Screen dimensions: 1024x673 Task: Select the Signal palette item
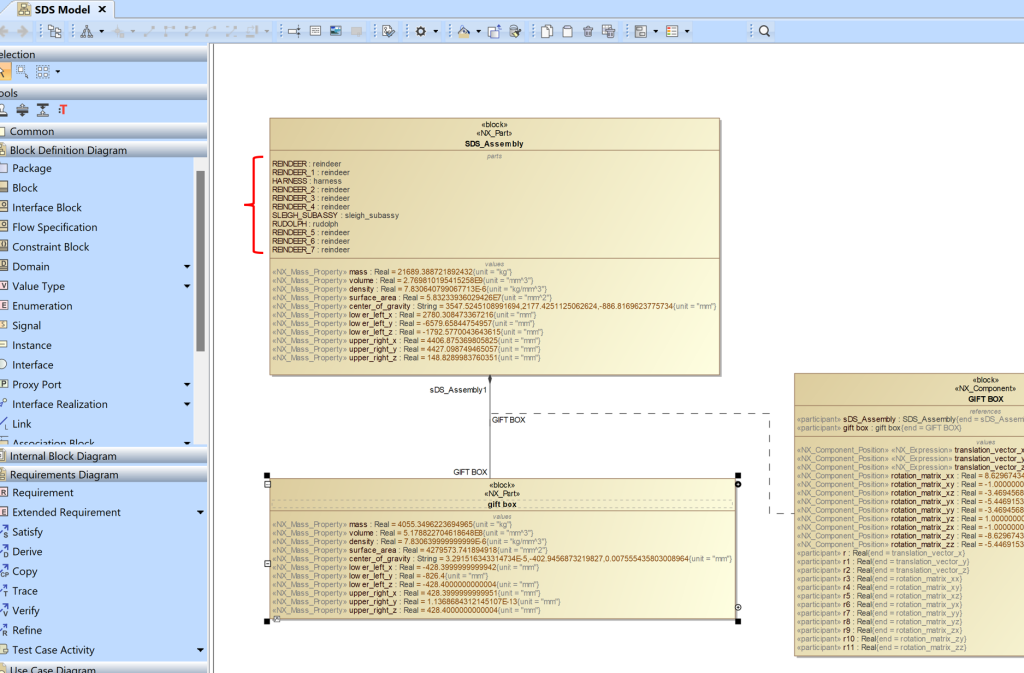(x=26, y=325)
